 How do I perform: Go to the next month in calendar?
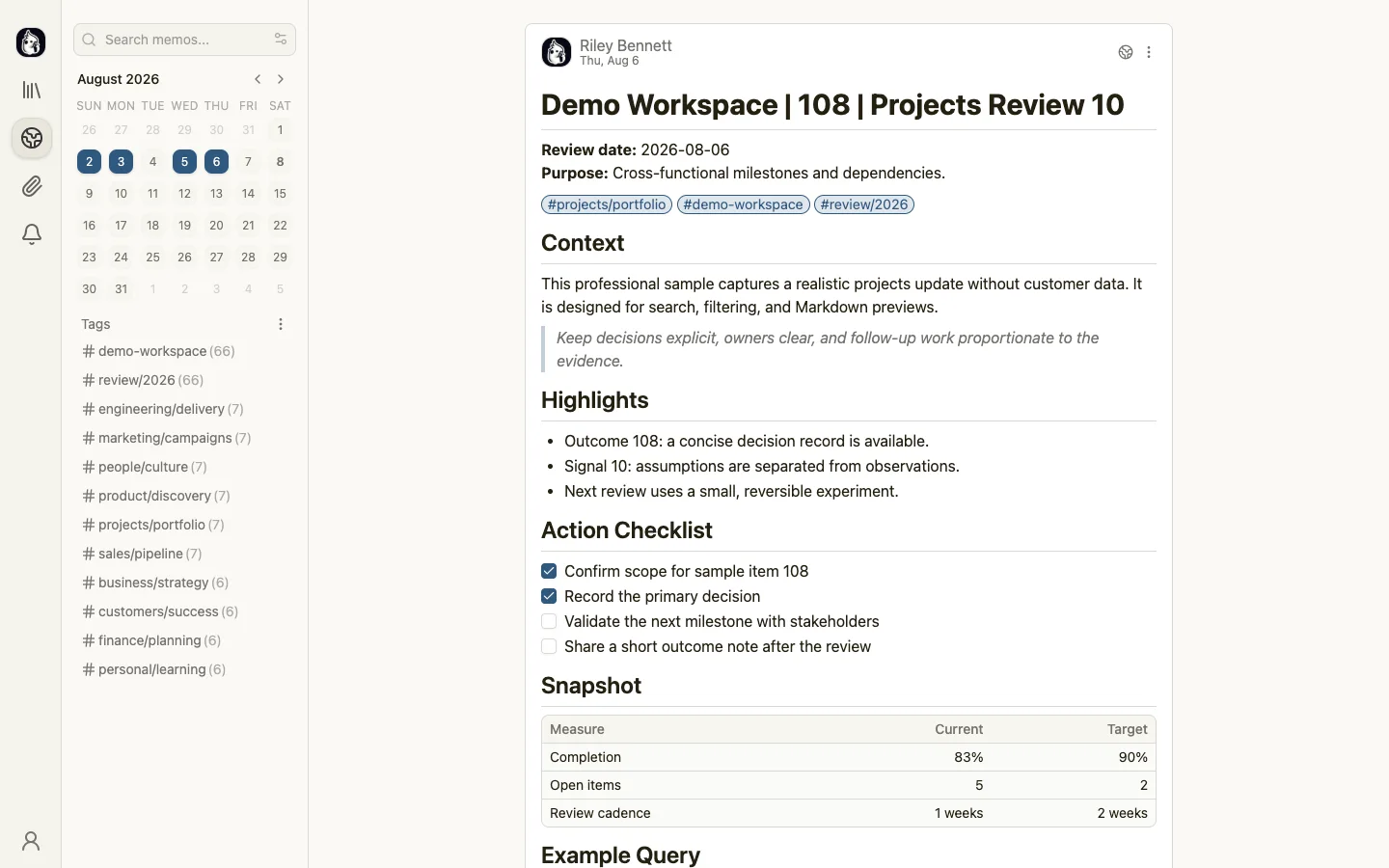click(x=281, y=79)
